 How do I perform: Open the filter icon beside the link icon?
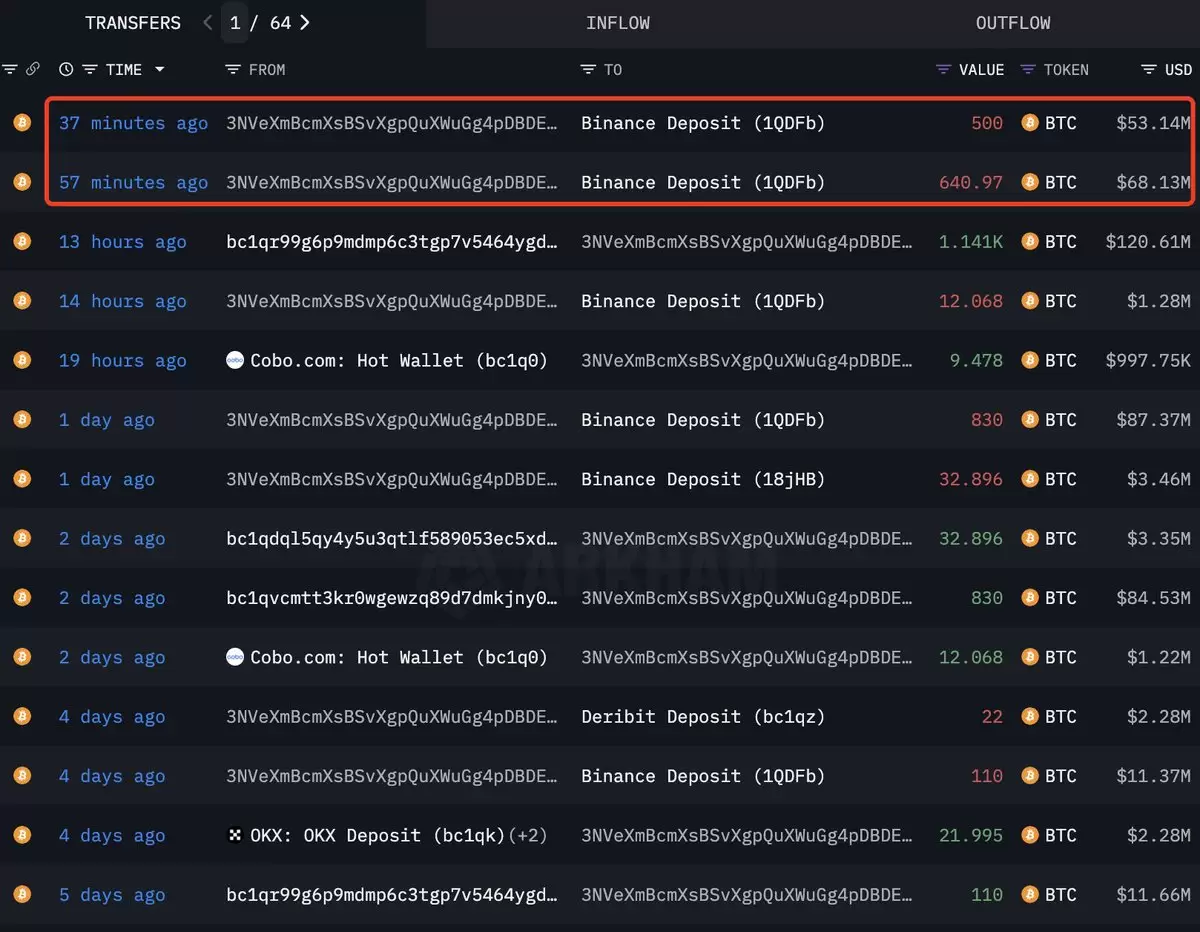(10, 69)
